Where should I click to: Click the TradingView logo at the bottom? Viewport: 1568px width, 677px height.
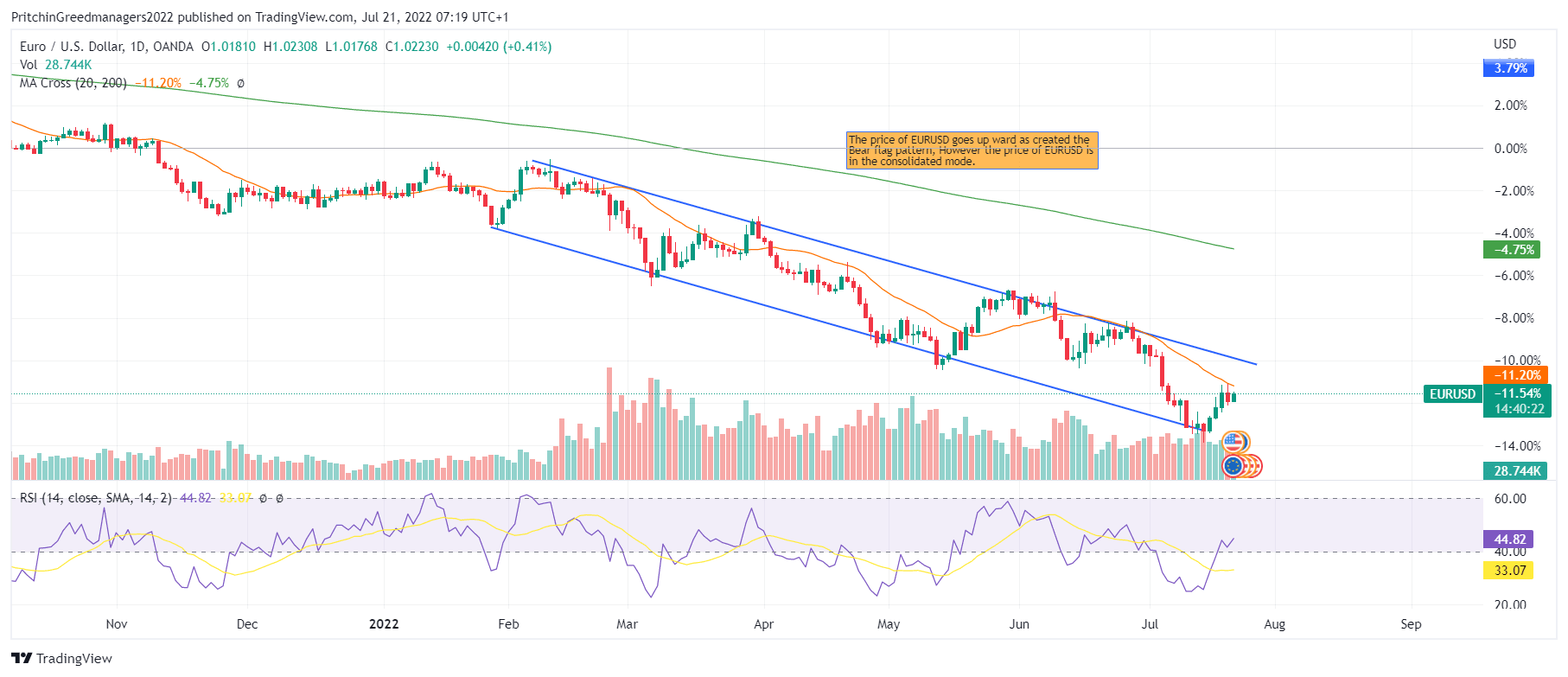62,658
